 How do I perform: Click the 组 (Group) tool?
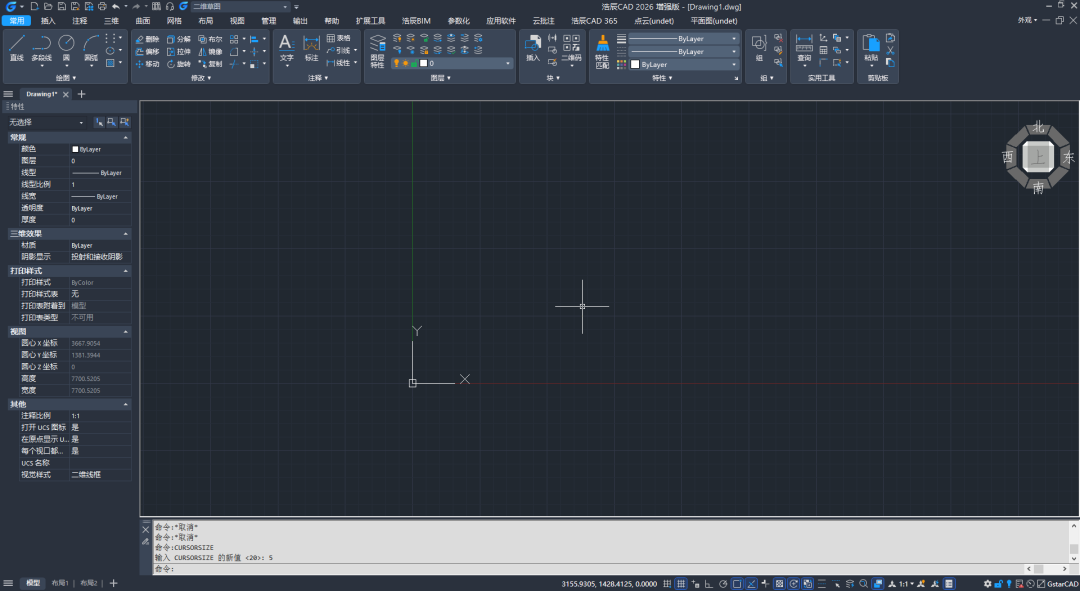759,48
